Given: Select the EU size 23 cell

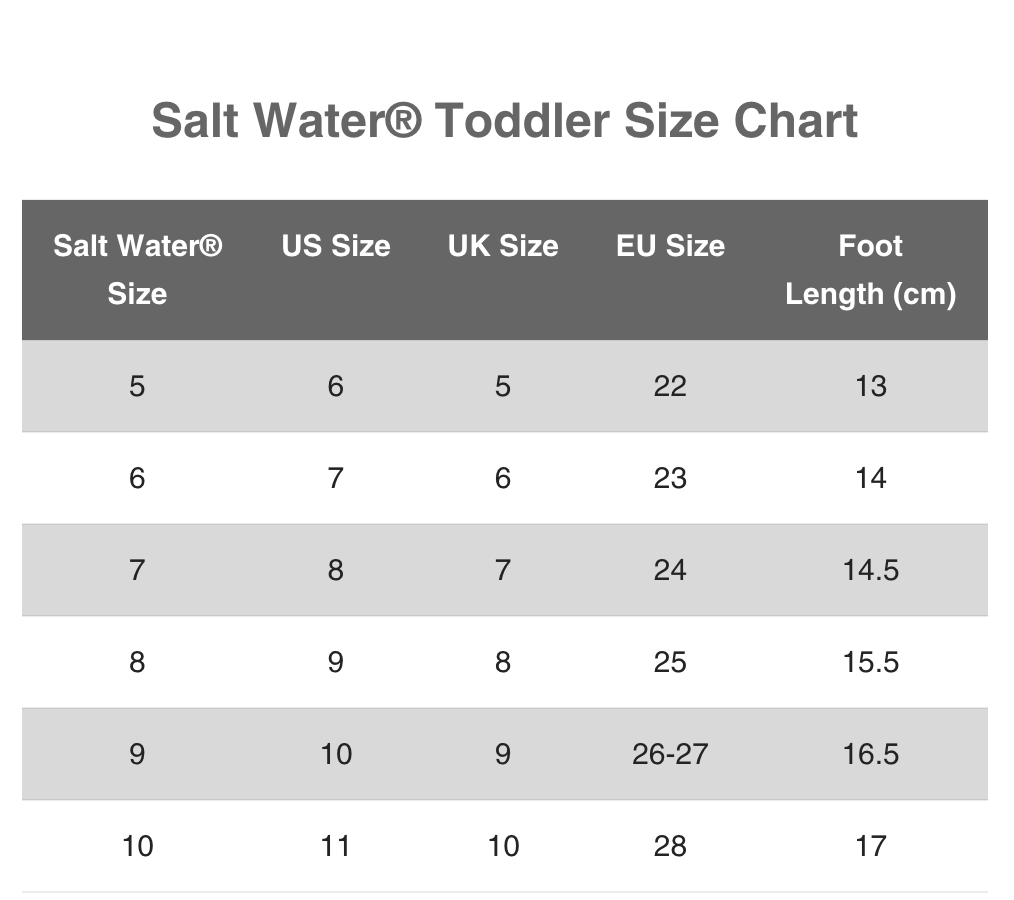Looking at the screenshot, I should (x=670, y=478).
